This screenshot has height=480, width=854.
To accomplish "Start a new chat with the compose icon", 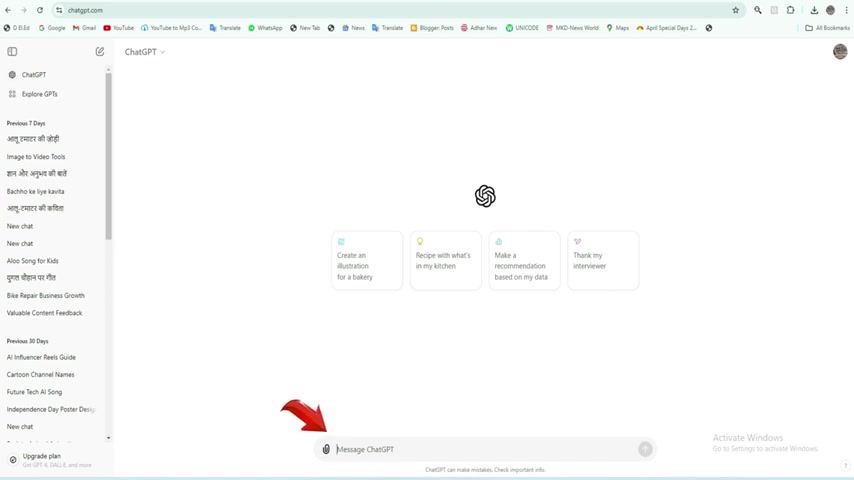I will coord(100,52).
